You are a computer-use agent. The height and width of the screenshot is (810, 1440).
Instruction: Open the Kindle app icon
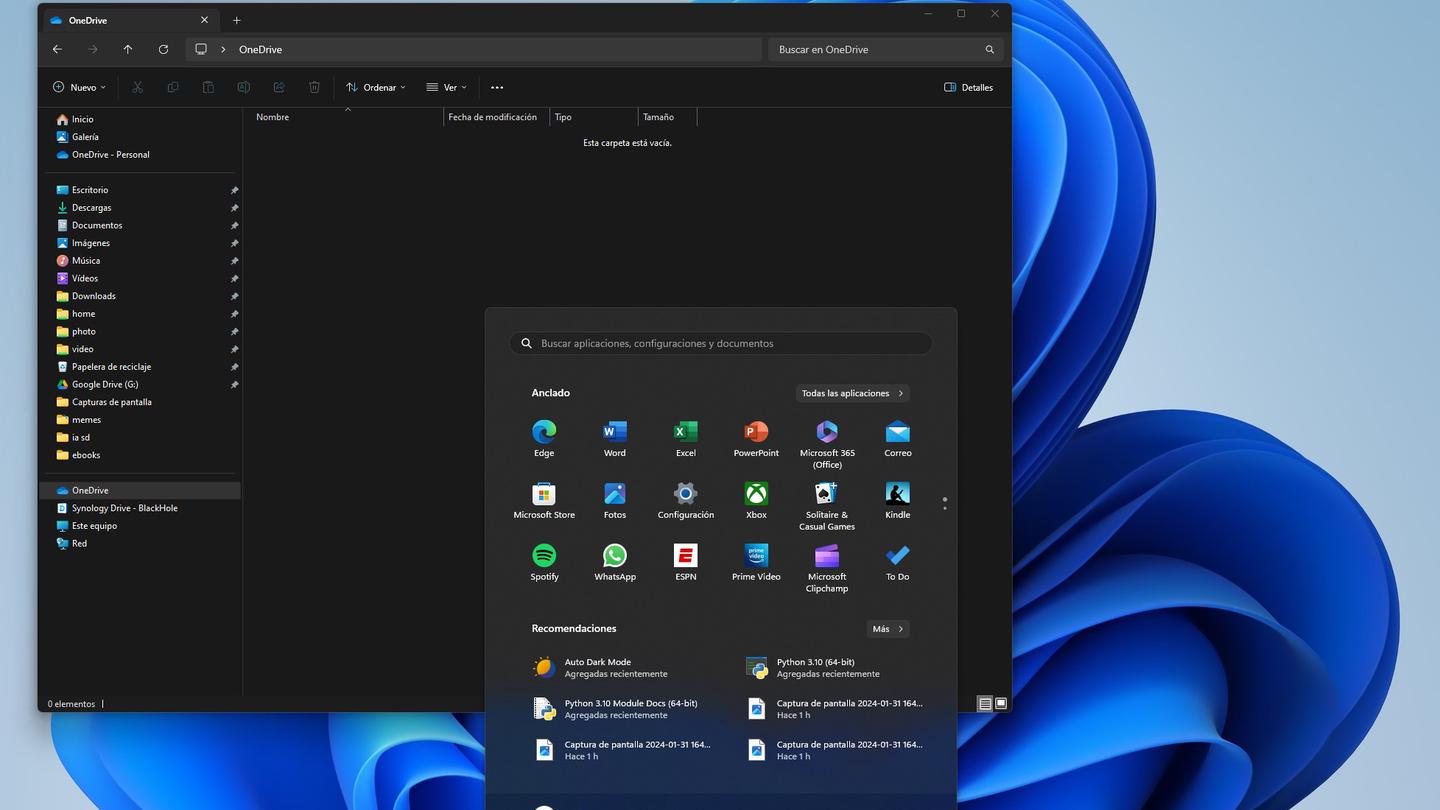[x=897, y=494]
